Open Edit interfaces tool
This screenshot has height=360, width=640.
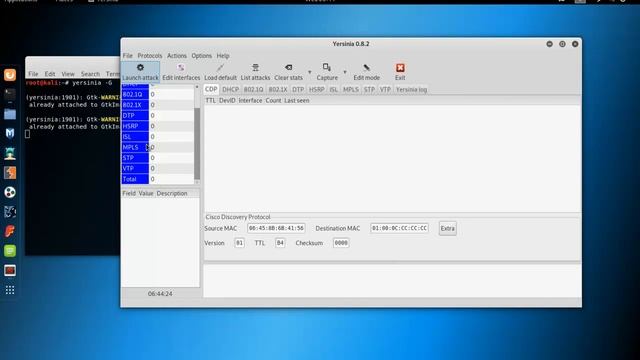pyautogui.click(x=181, y=72)
